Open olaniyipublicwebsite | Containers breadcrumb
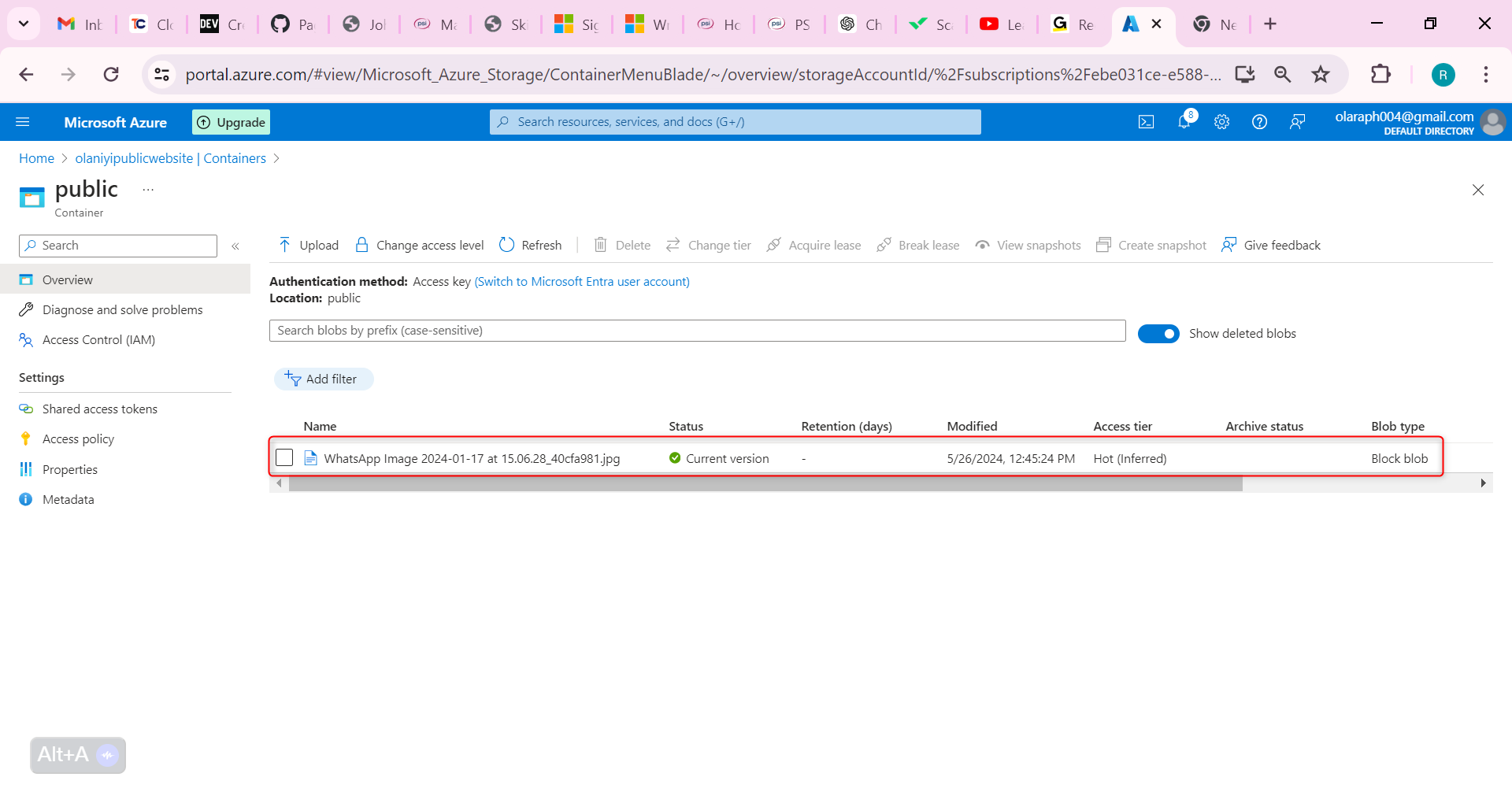The height and width of the screenshot is (803, 1512). (170, 158)
